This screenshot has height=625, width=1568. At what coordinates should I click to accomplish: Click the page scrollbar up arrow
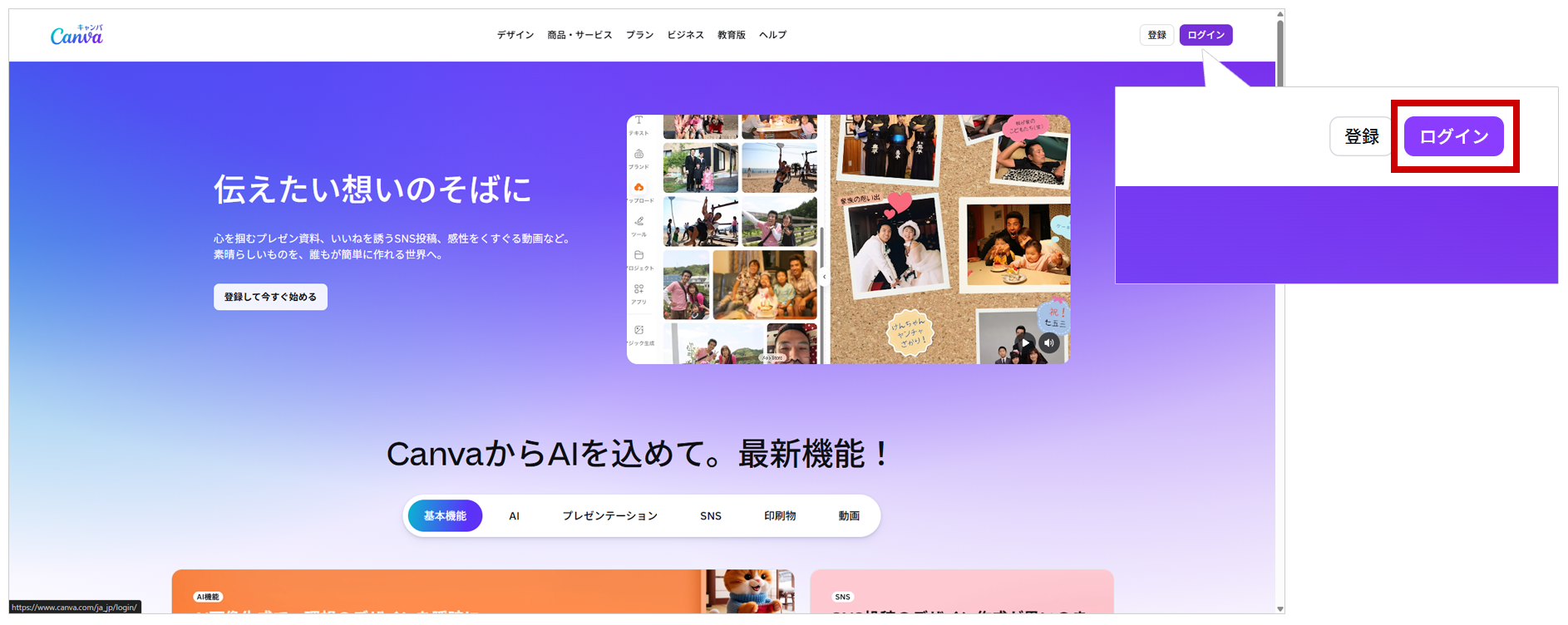click(1280, 14)
